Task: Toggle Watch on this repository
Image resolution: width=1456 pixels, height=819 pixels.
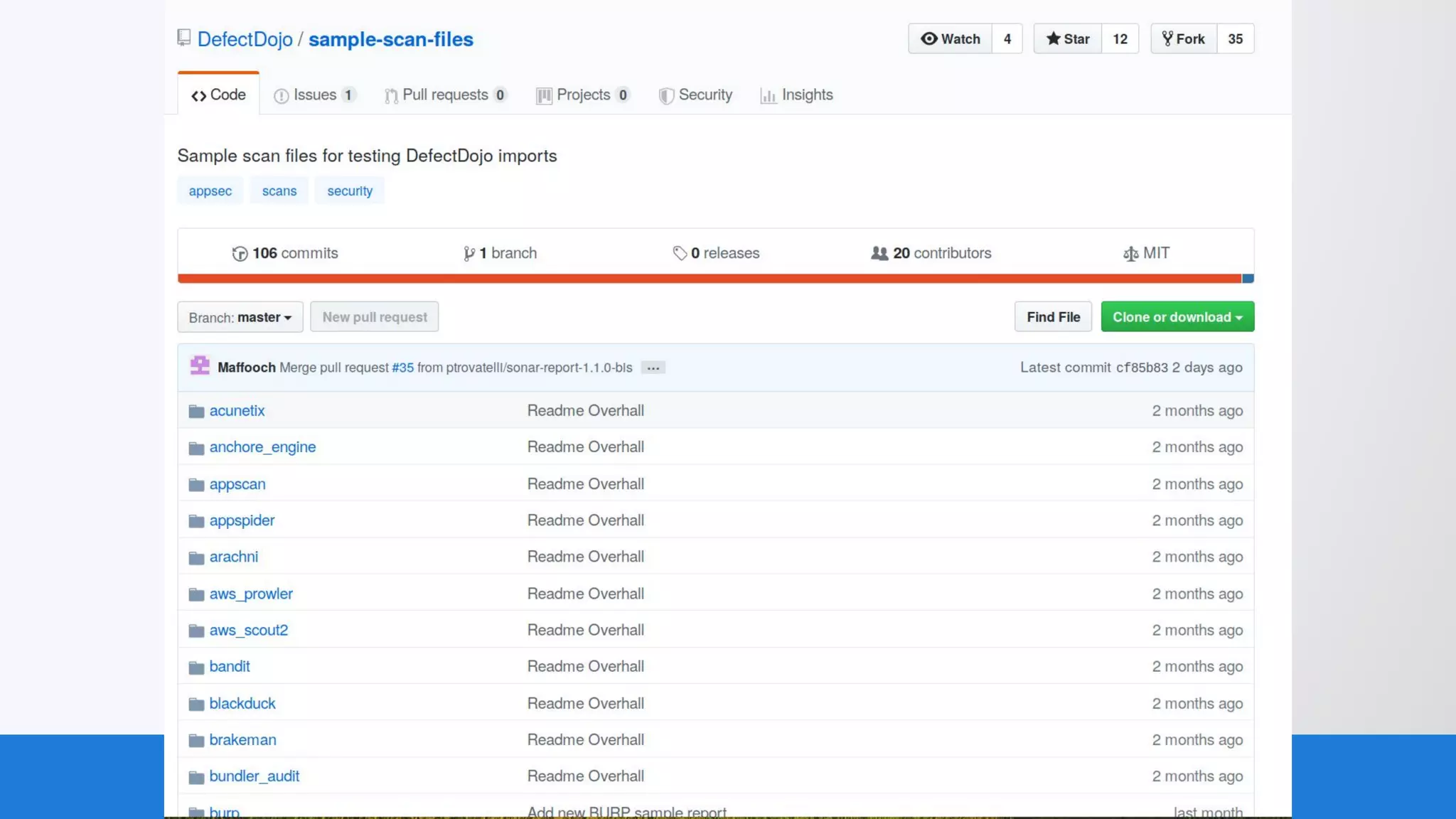Action: [950, 39]
